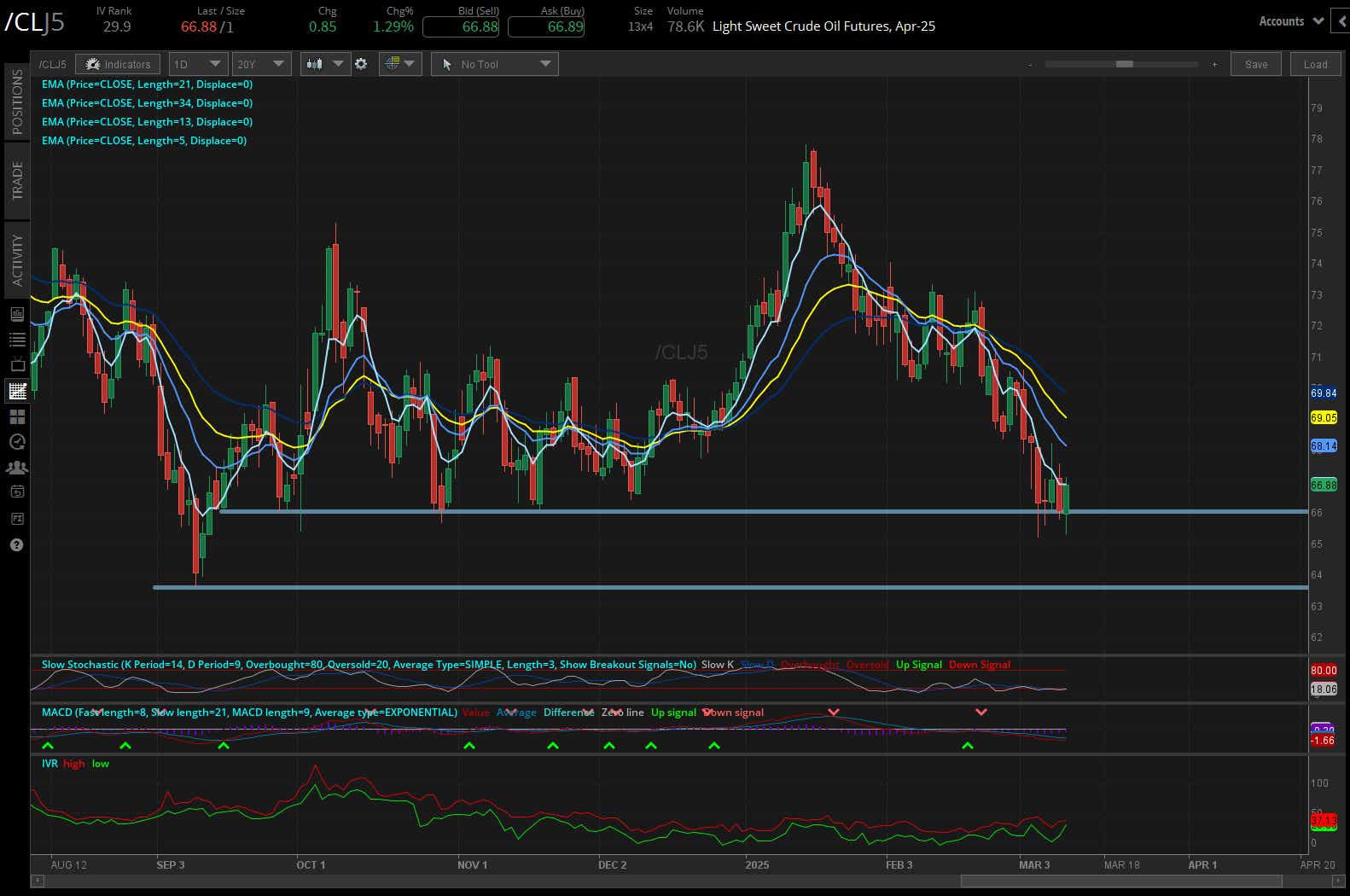The width and height of the screenshot is (1350, 896).
Task: Click the Chg% 1.29% value
Action: (x=393, y=26)
